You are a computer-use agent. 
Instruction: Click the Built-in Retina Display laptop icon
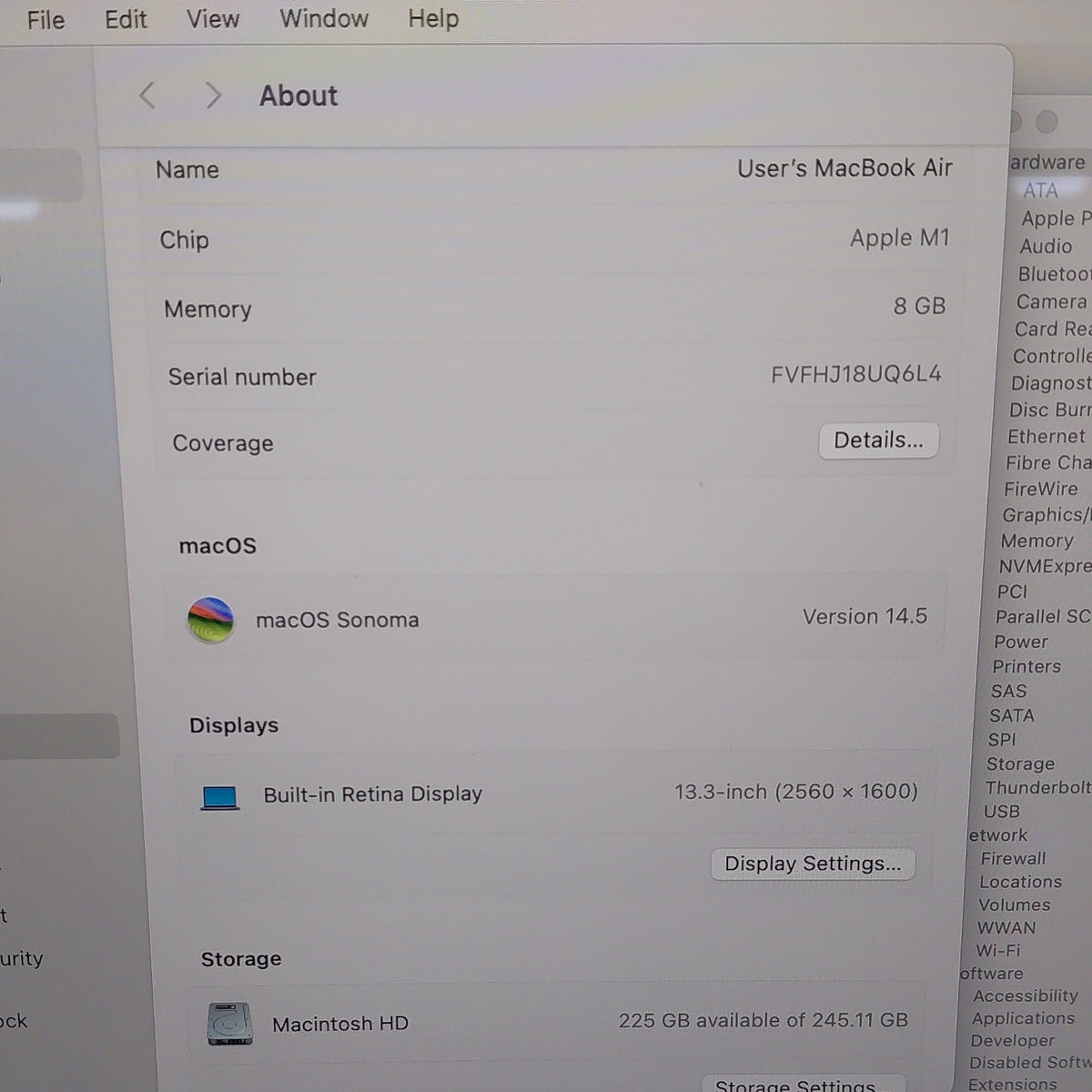click(220, 798)
